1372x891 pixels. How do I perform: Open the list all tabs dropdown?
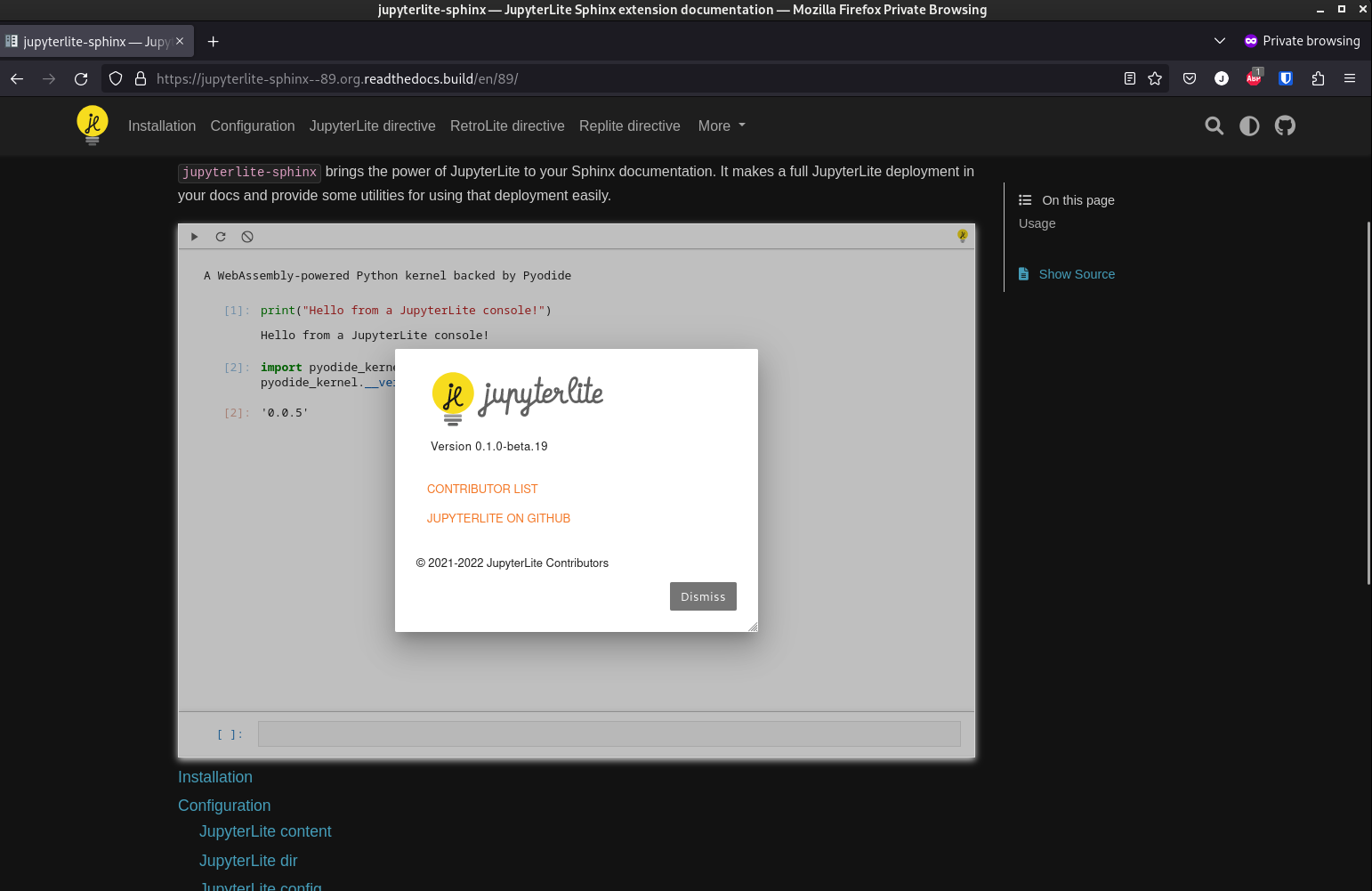pyautogui.click(x=1220, y=41)
